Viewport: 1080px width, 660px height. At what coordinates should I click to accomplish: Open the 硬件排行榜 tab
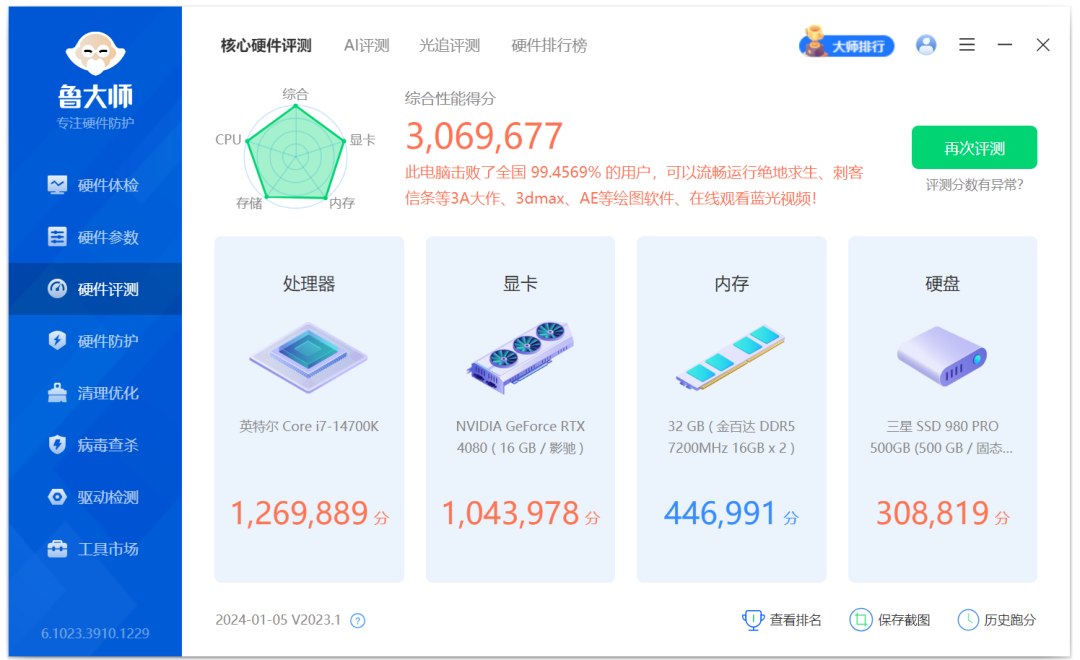(549, 45)
